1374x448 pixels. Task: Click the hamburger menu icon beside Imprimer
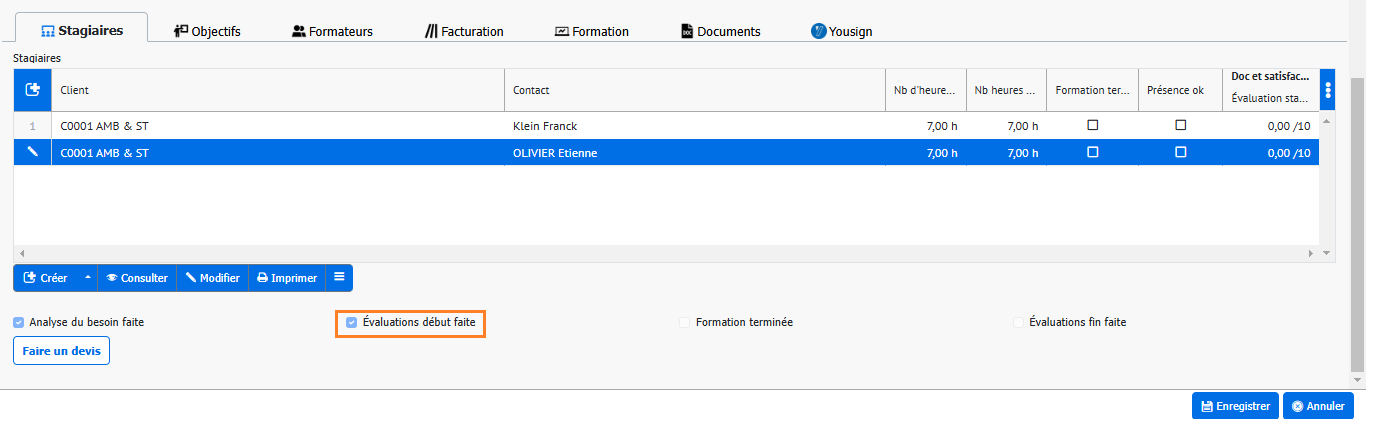pyautogui.click(x=339, y=278)
